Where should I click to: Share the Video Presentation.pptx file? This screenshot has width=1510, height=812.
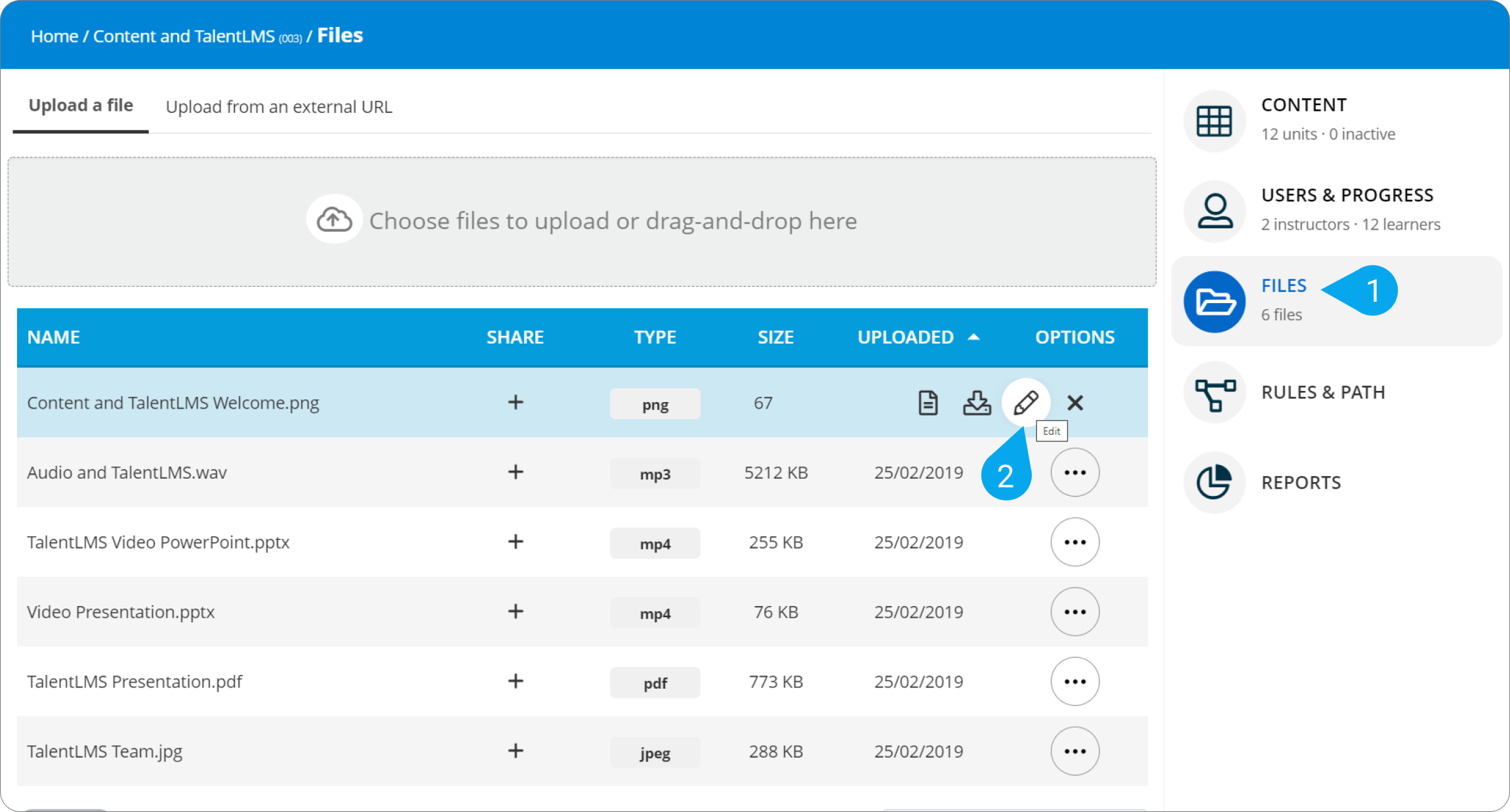click(x=516, y=611)
